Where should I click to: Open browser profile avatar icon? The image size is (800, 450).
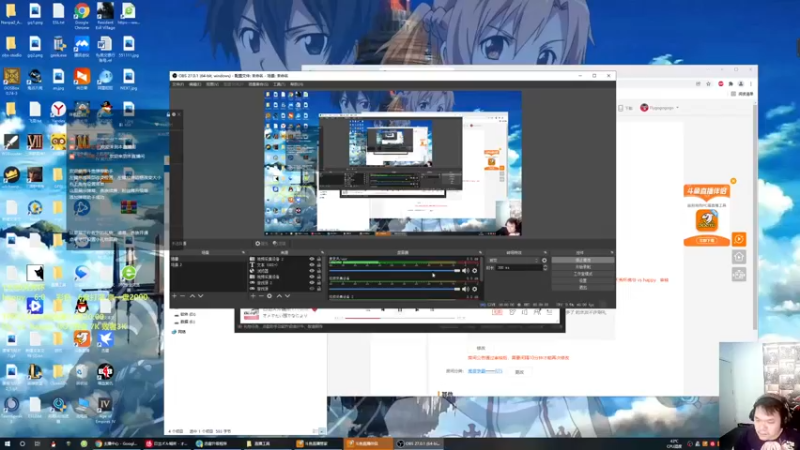[x=741, y=84]
